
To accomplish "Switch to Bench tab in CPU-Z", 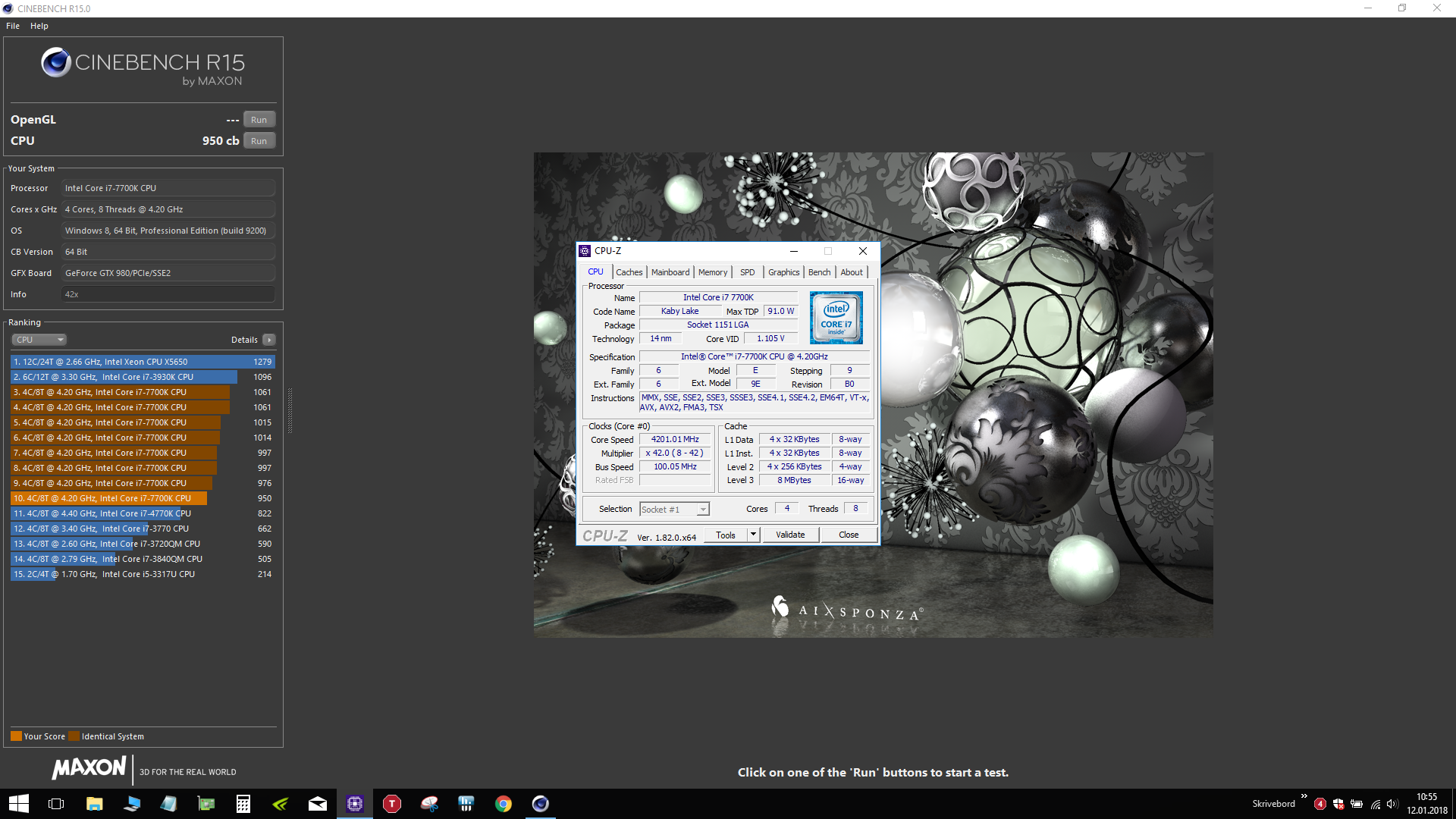I will pos(819,272).
